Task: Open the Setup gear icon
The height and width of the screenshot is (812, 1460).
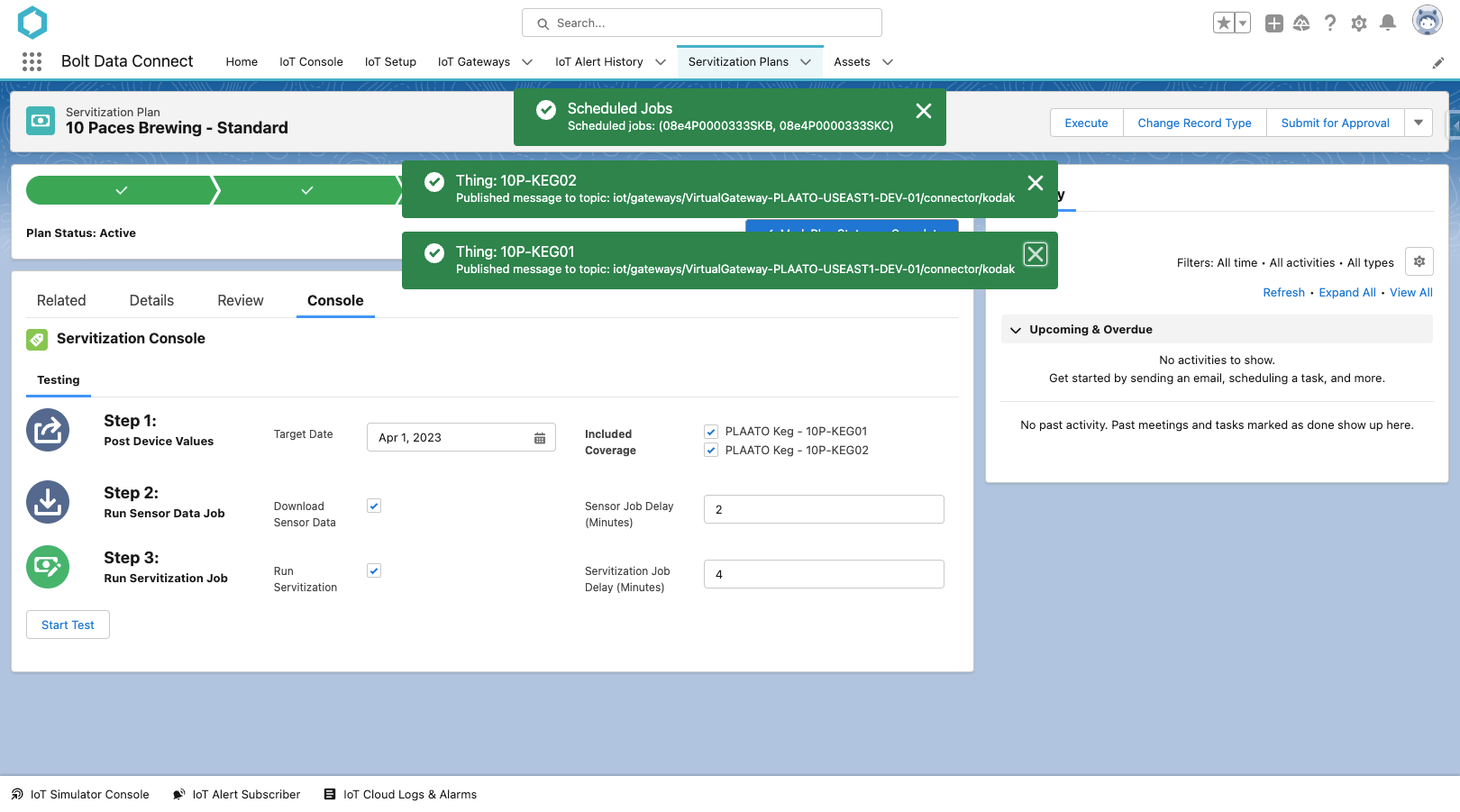Action: (1359, 23)
